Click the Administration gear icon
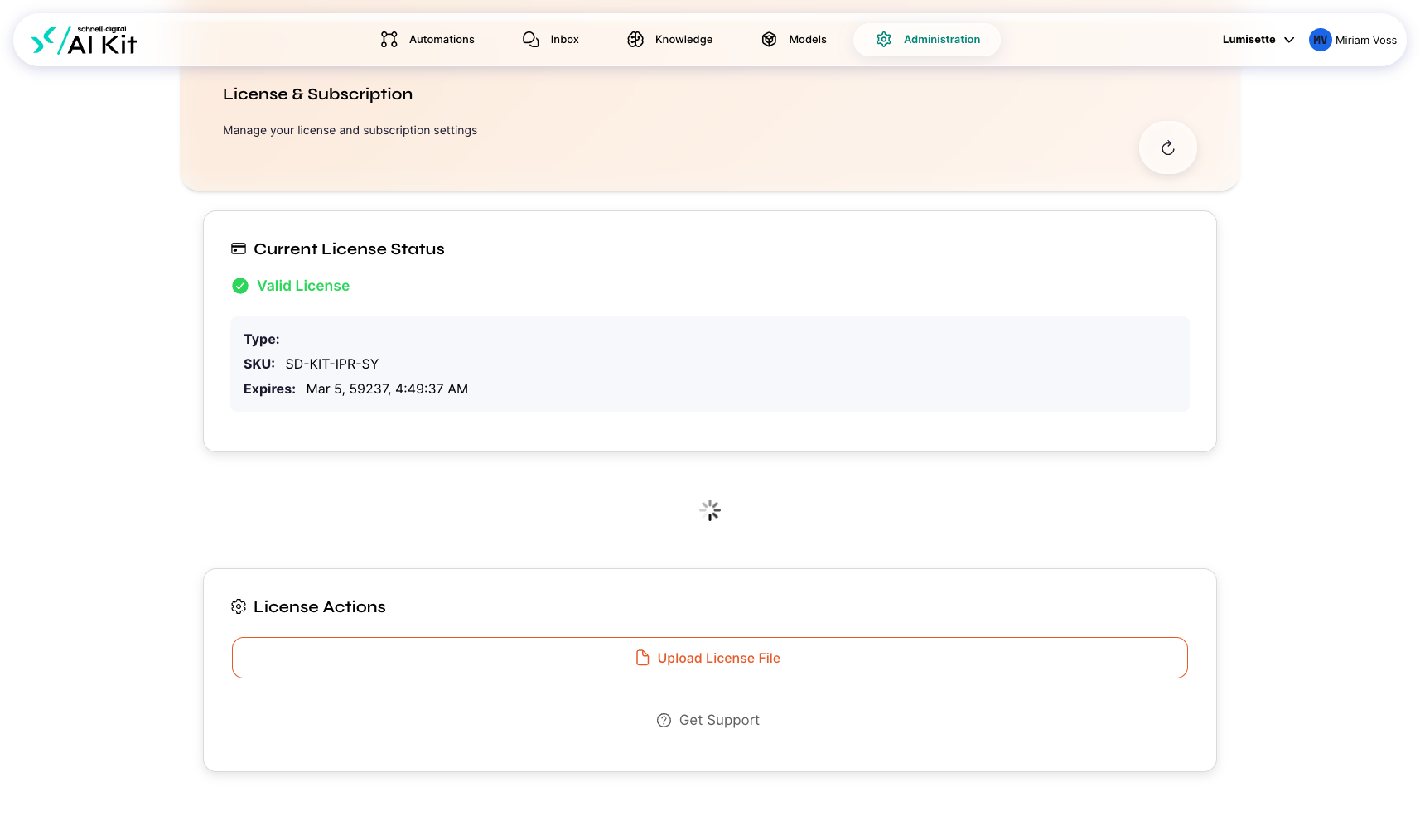 tap(884, 39)
